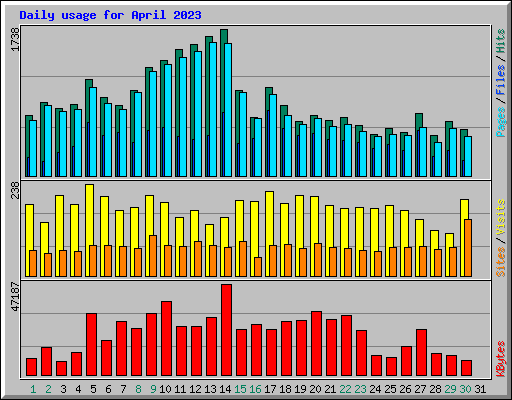
Task: Click day 10 on the x-axis
Action: click(165, 389)
